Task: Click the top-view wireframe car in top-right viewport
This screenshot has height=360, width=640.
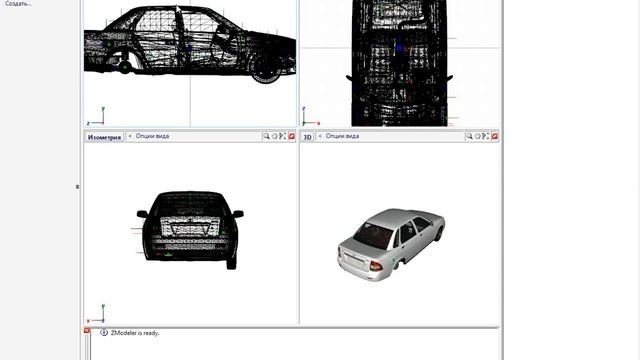Action: [399, 63]
